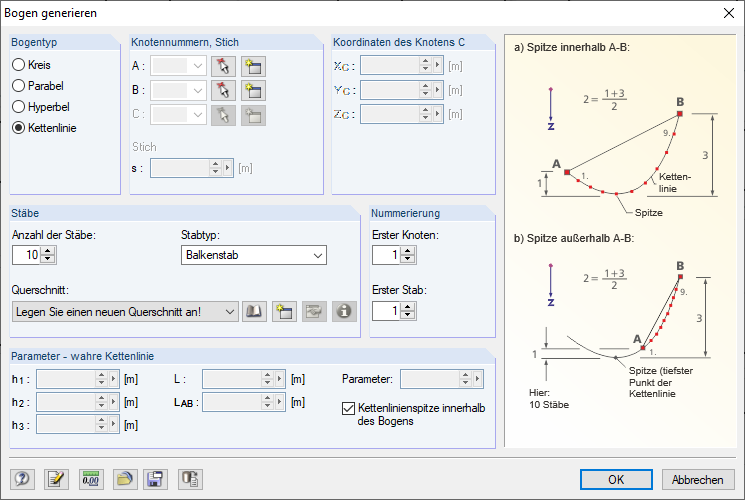Open the help button in bottom toolbar

coord(22,479)
